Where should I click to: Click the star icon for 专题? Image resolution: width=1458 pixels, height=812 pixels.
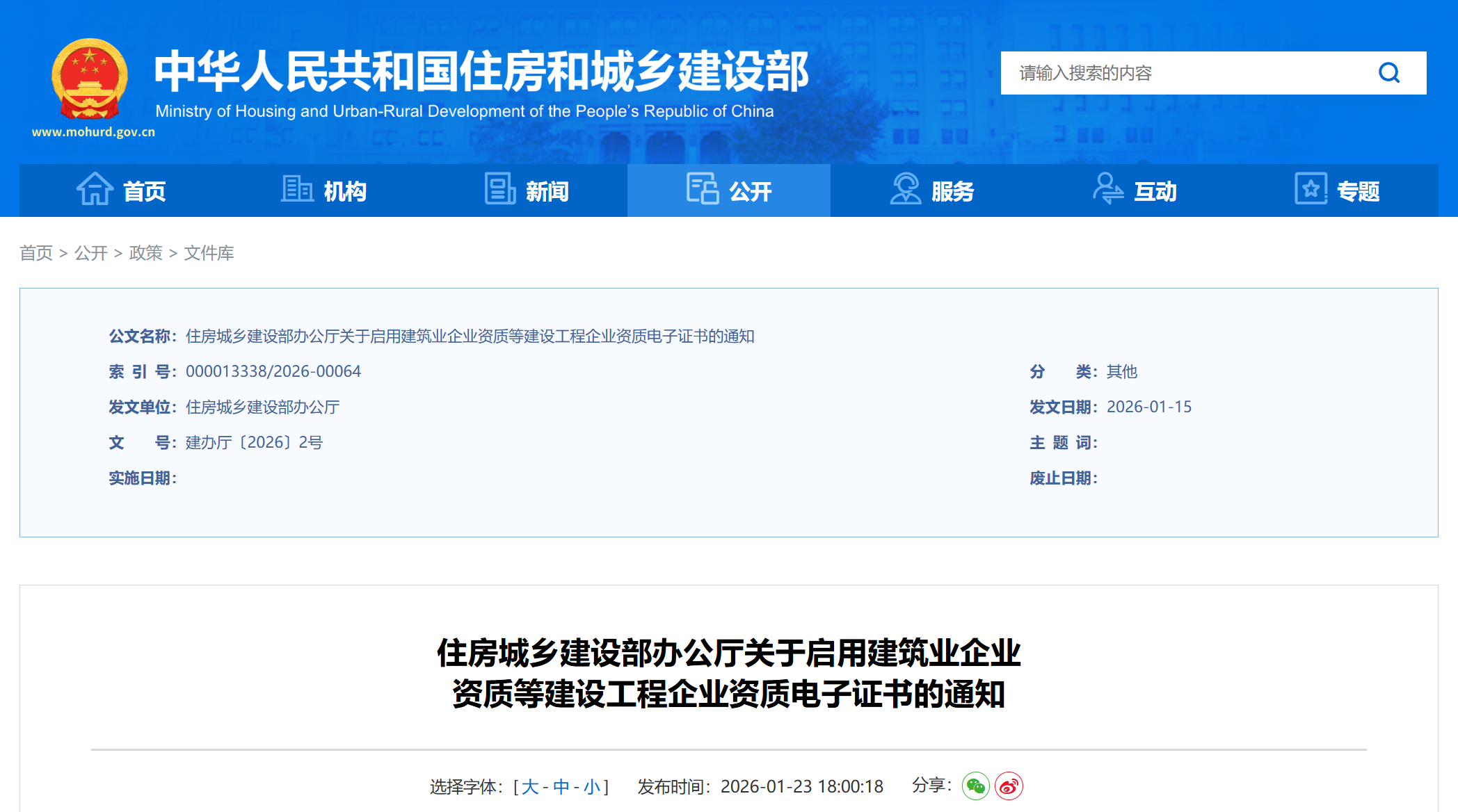pyautogui.click(x=1311, y=189)
